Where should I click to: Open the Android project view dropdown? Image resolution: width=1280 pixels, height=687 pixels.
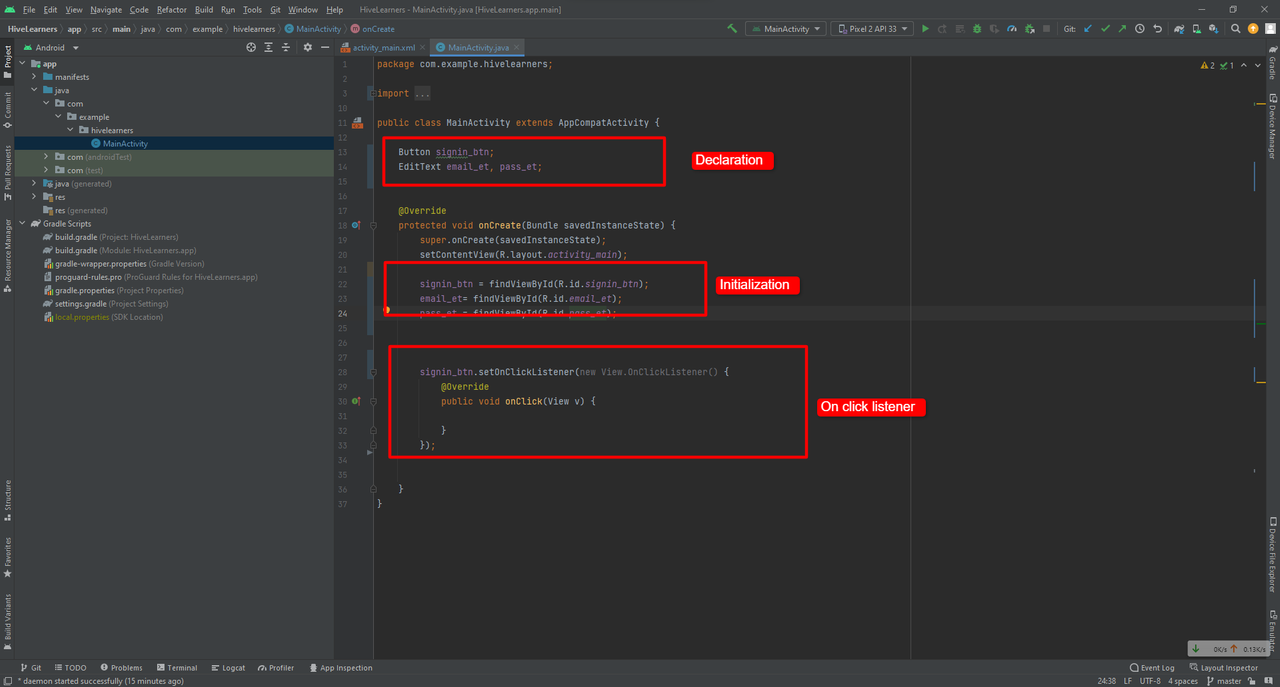tap(49, 47)
